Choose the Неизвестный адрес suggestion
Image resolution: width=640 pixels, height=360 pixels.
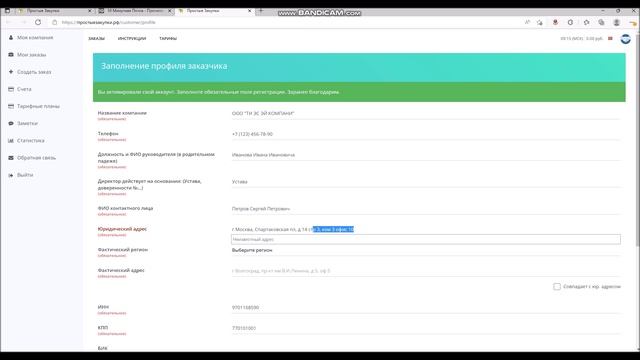point(426,240)
